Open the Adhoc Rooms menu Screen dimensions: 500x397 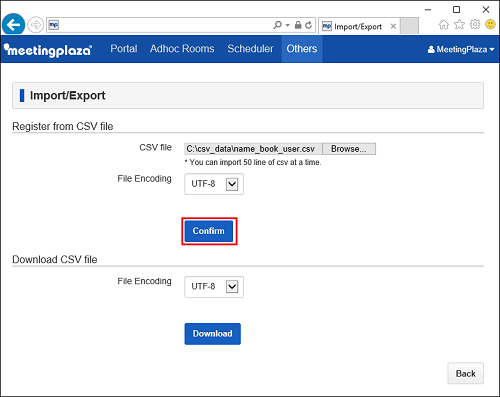182,49
